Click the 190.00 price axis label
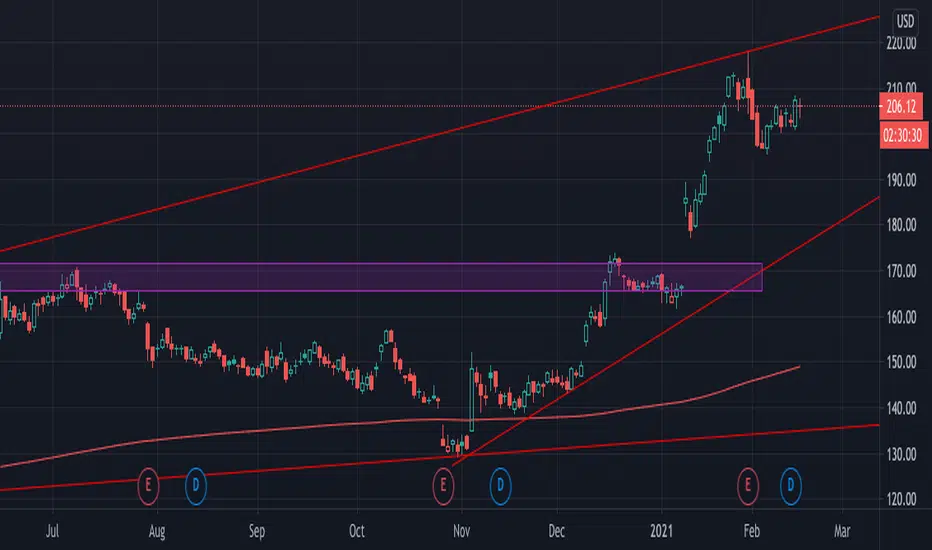 click(901, 180)
